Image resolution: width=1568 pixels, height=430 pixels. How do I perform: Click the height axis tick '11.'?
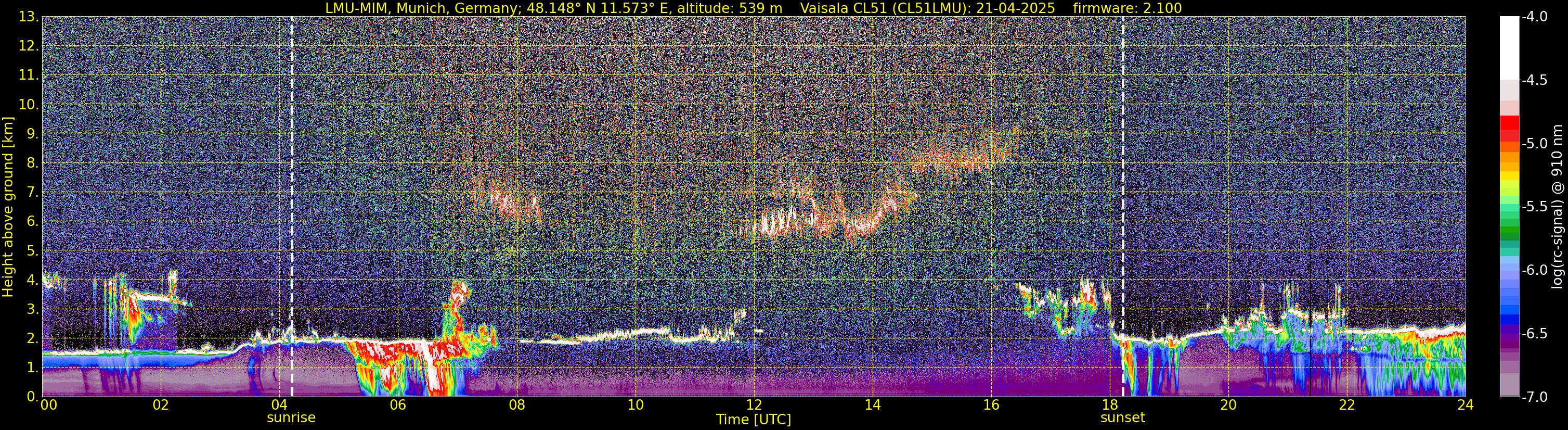[x=29, y=75]
